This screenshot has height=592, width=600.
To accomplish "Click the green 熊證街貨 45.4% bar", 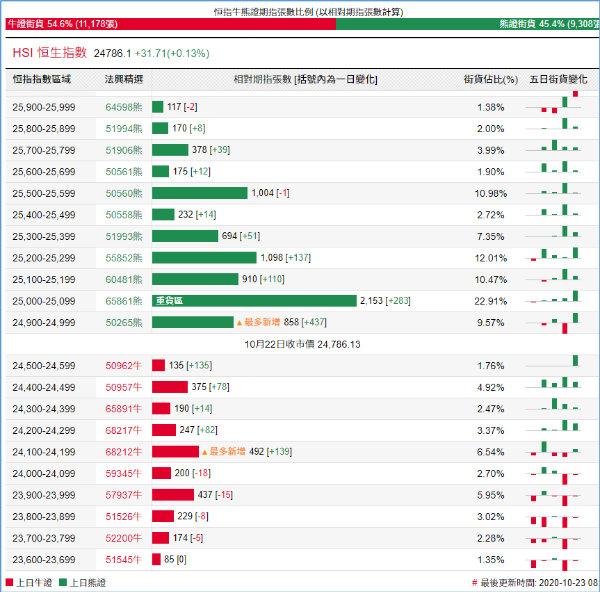I will pyautogui.click(x=468, y=24).
